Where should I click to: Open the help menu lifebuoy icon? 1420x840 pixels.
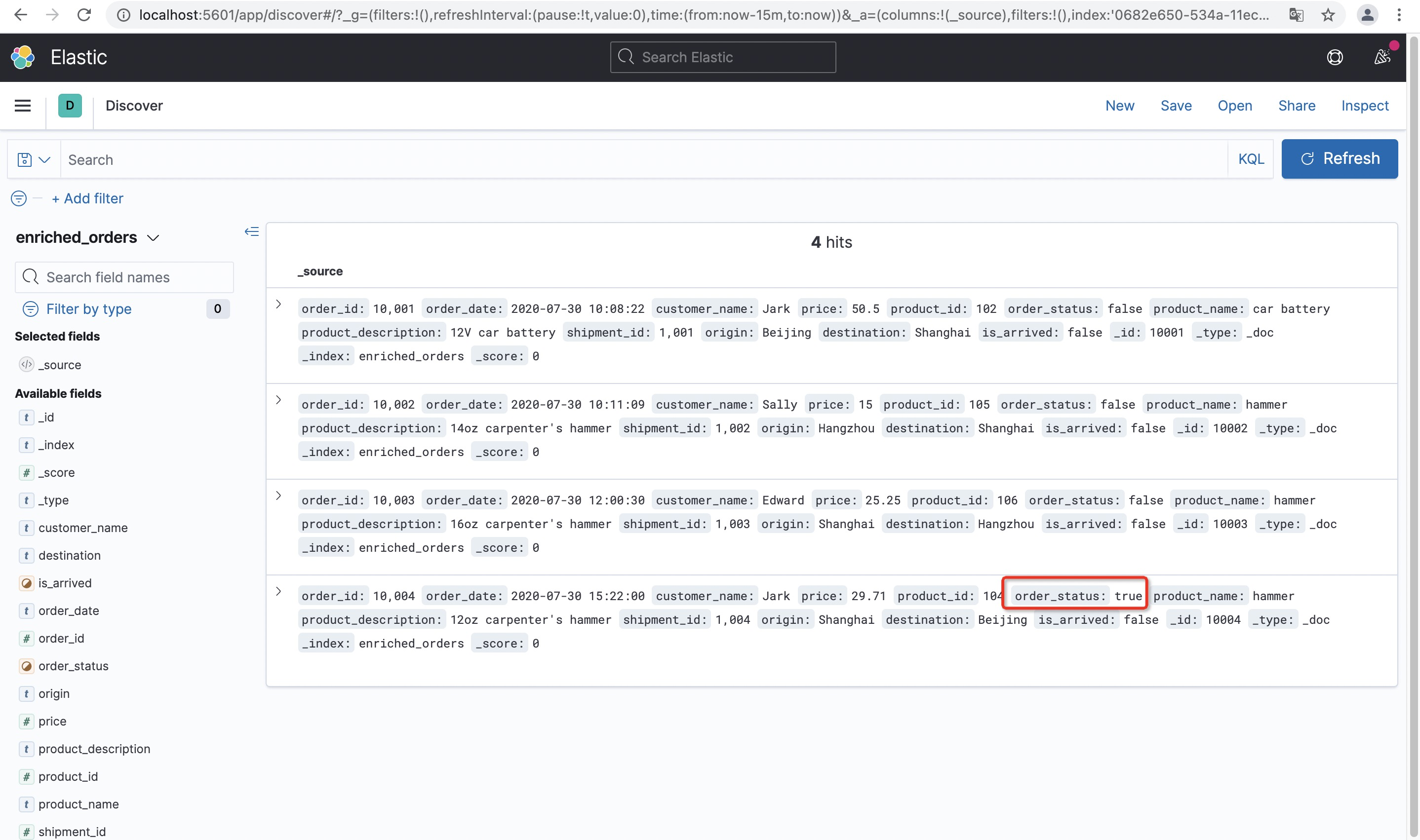[1335, 57]
